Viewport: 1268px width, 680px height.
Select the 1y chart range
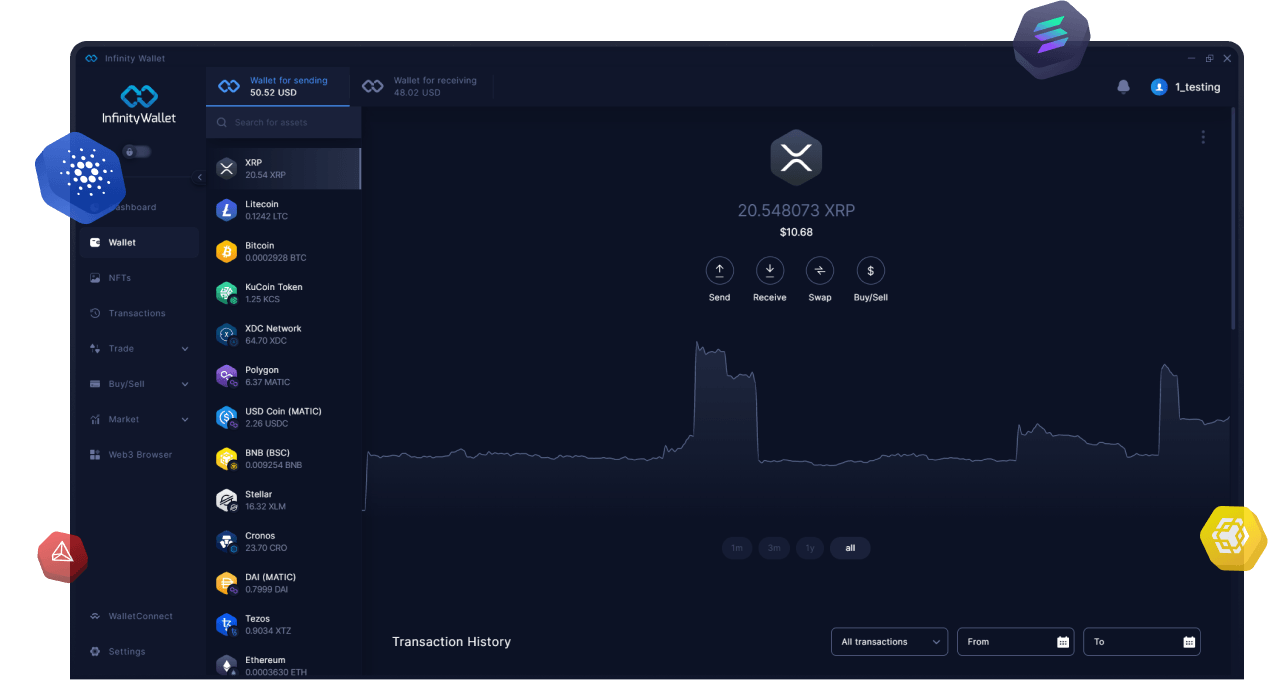click(x=810, y=548)
